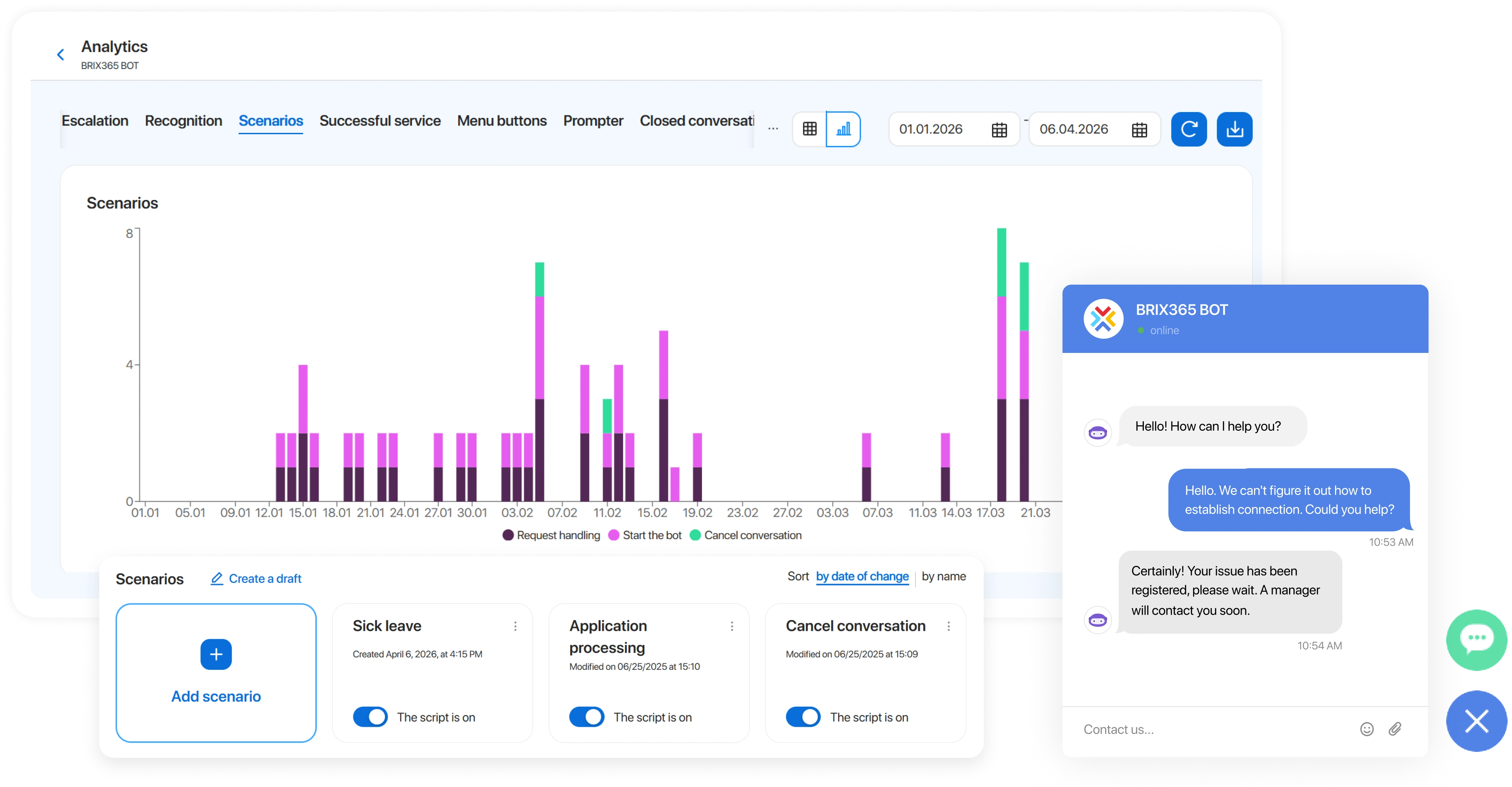This screenshot has height=787, width=1512.
Task: Open the Successful service tab
Action: [380, 120]
